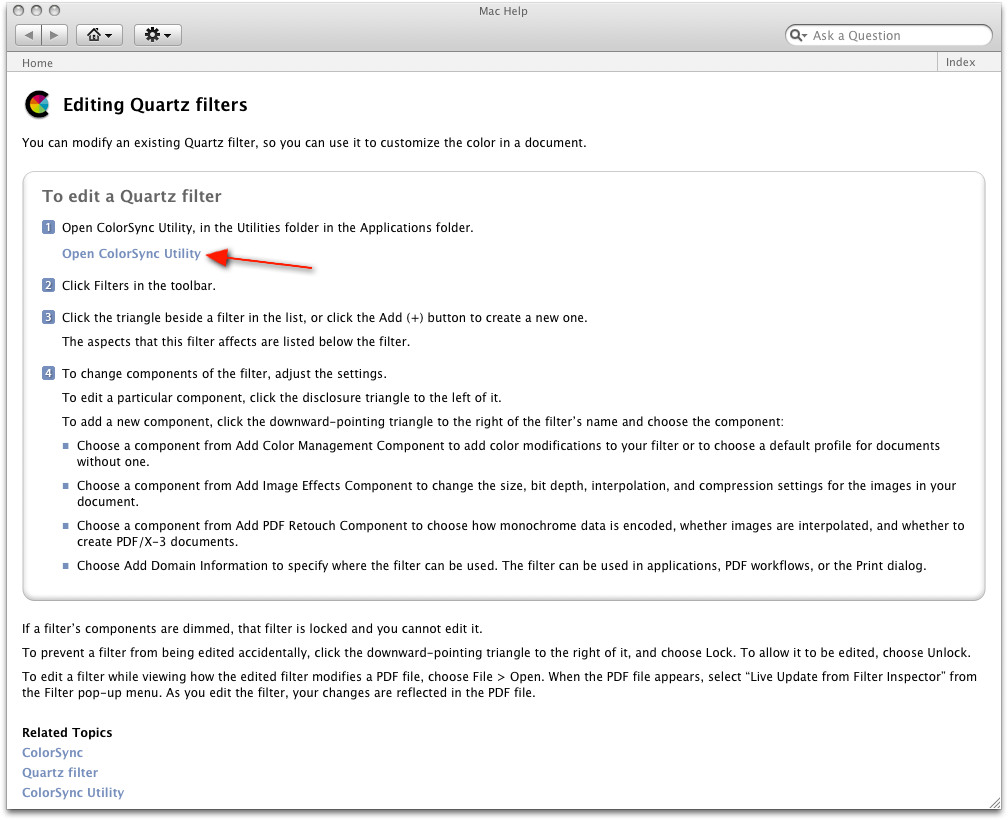Select Home in the breadcrumb bar
This screenshot has height=820, width=1008.
[37, 63]
